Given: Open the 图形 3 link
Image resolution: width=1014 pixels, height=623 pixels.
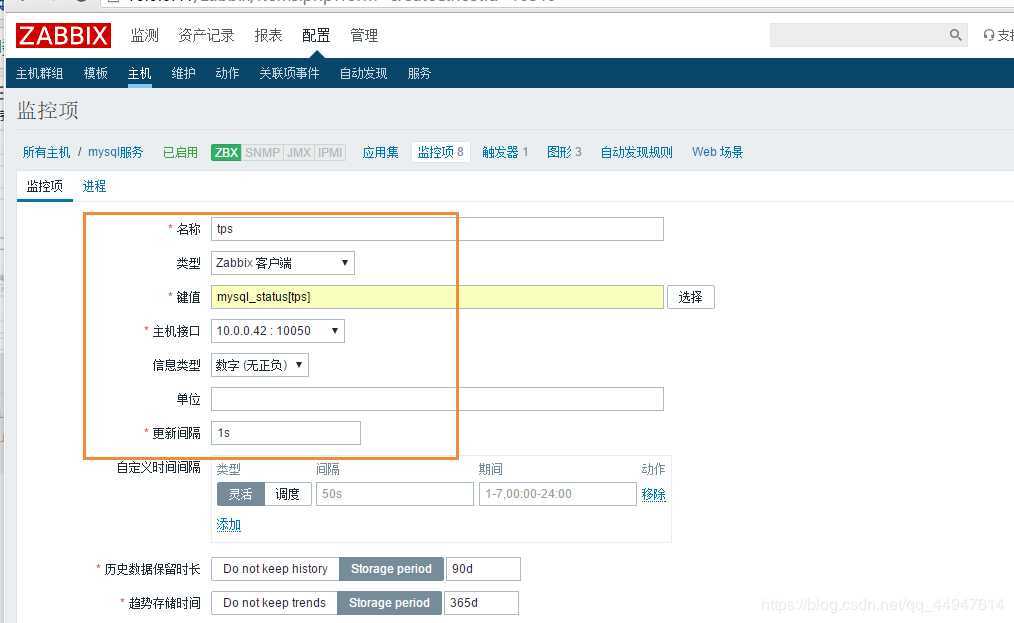Looking at the screenshot, I should coord(564,152).
